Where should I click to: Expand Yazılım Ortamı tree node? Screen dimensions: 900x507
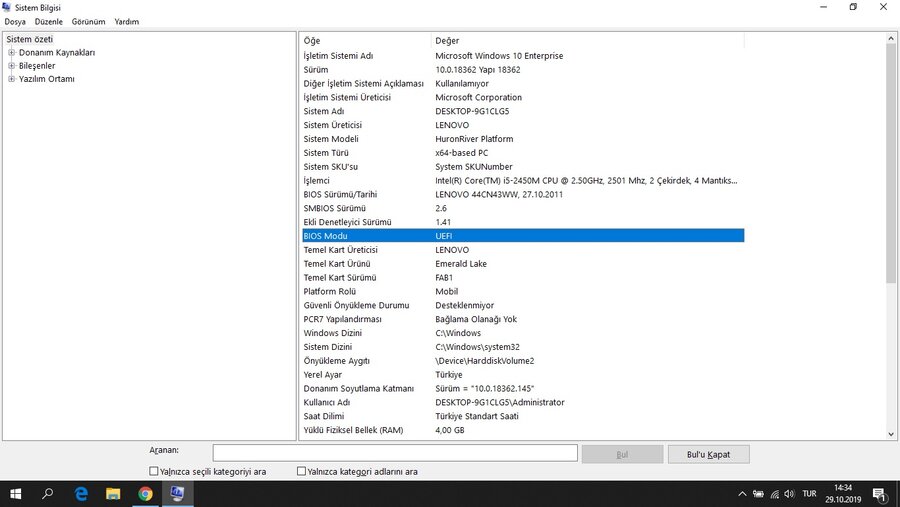coord(11,79)
